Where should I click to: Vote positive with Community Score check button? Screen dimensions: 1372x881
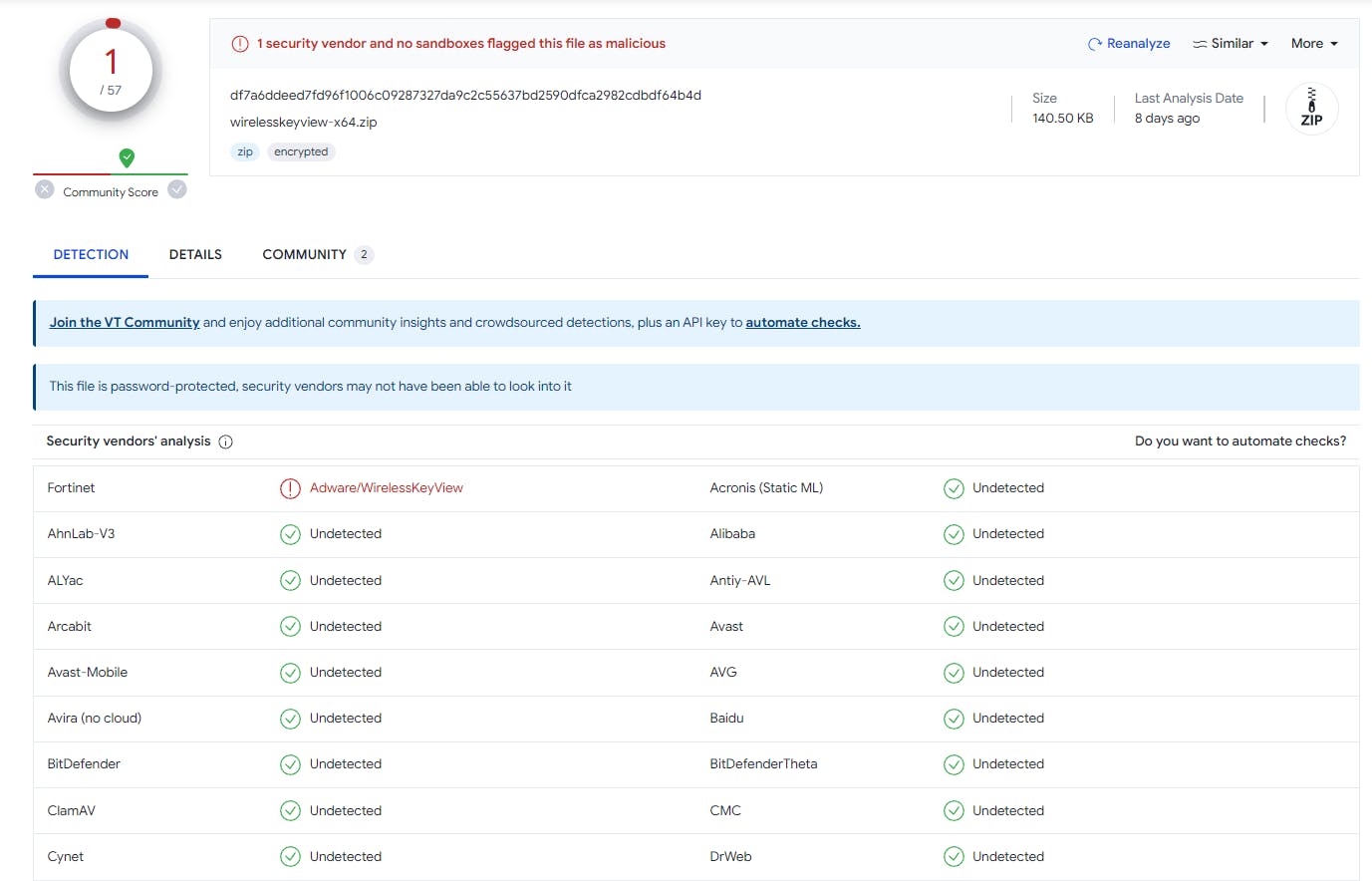click(x=177, y=189)
